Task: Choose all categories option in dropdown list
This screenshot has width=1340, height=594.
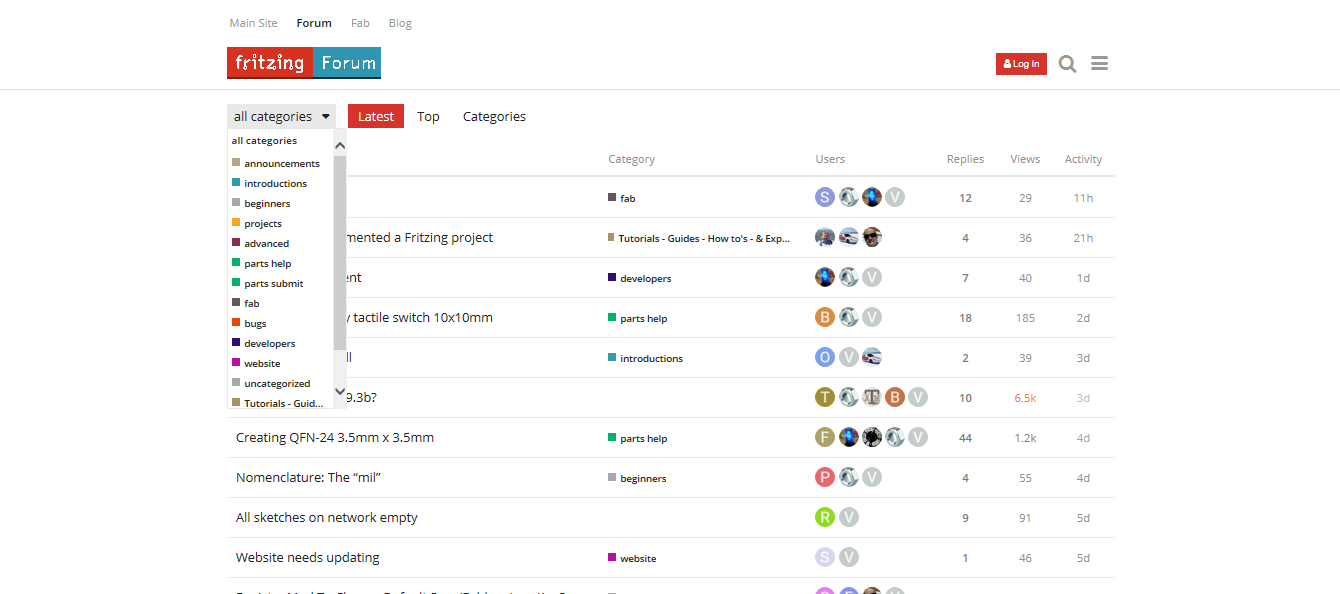Action: [265, 141]
